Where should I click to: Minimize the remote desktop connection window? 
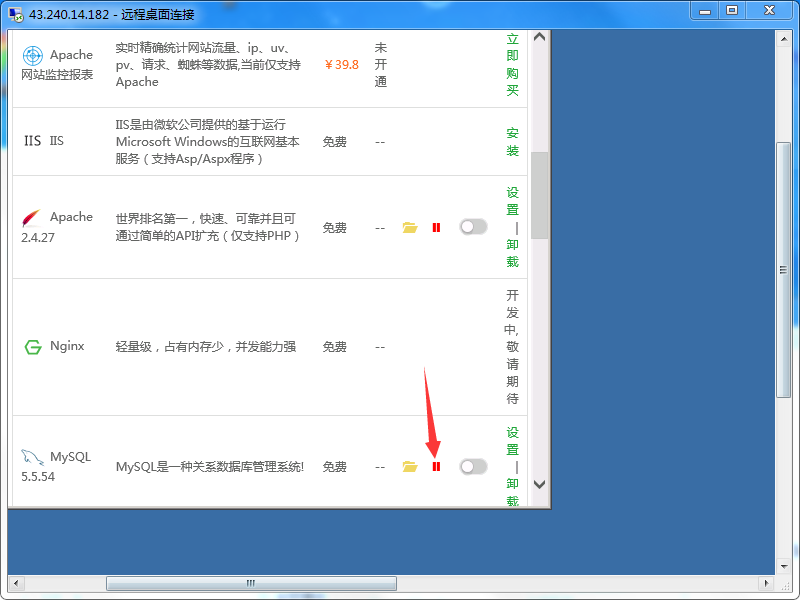(705, 11)
